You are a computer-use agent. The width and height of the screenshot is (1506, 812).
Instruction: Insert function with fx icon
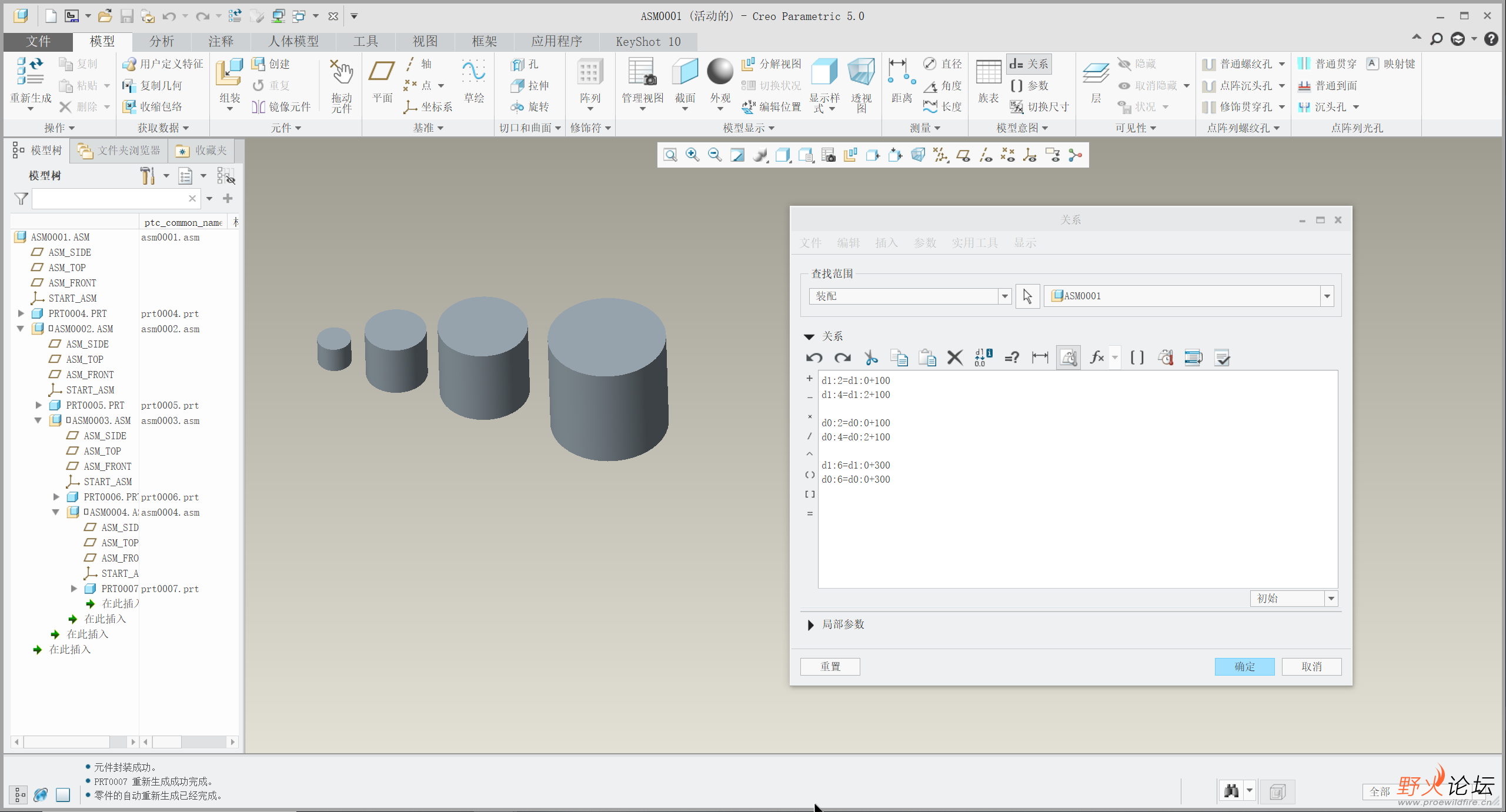pyautogui.click(x=1096, y=357)
